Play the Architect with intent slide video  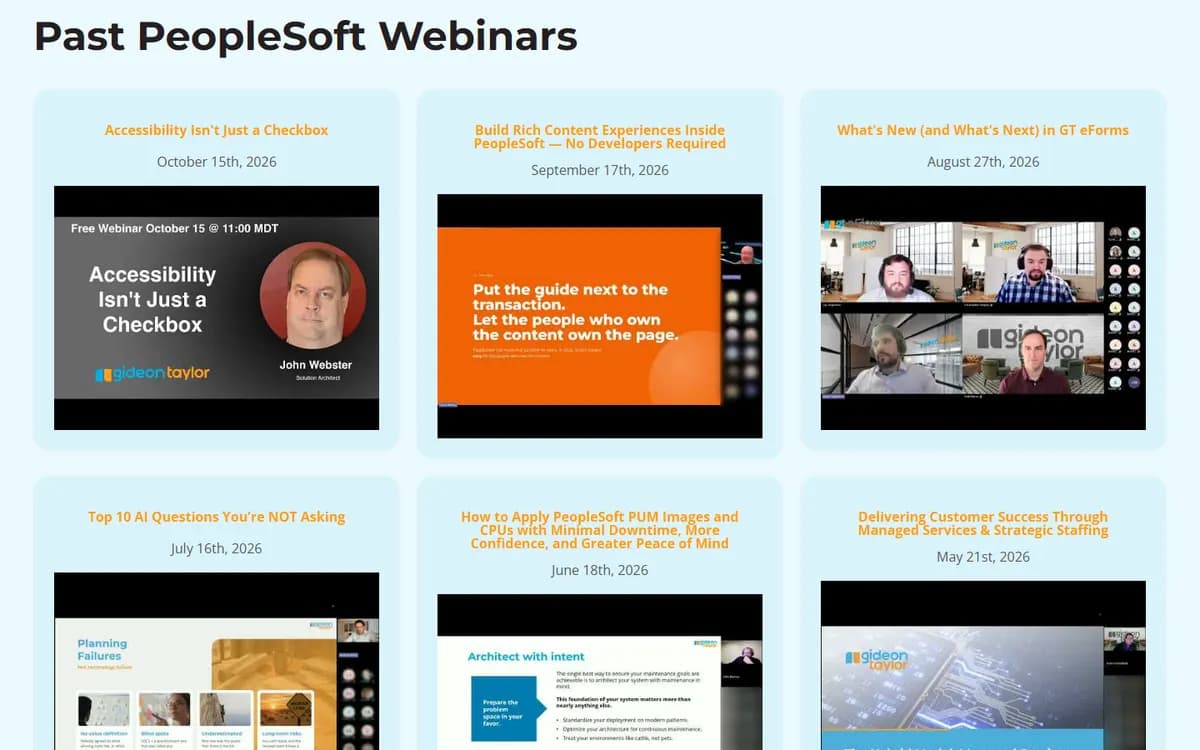[x=600, y=672]
